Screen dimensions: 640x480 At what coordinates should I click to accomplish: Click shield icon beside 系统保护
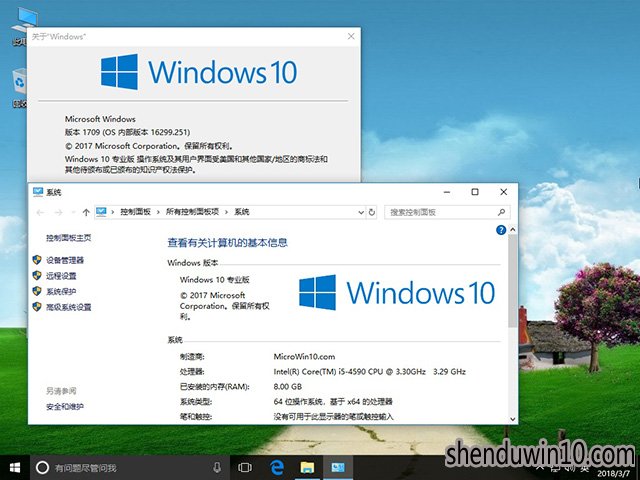tap(37, 291)
